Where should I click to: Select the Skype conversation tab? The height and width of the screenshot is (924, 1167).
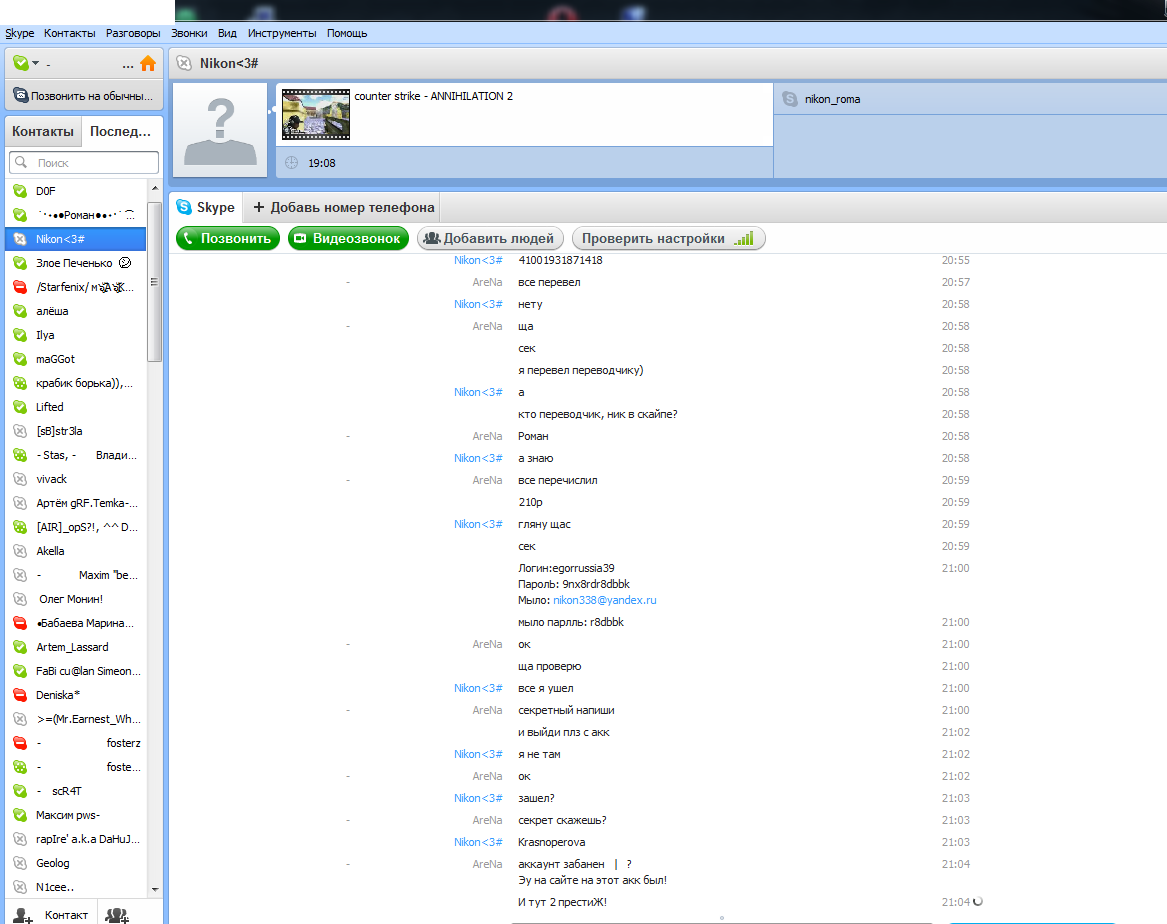(x=206, y=208)
